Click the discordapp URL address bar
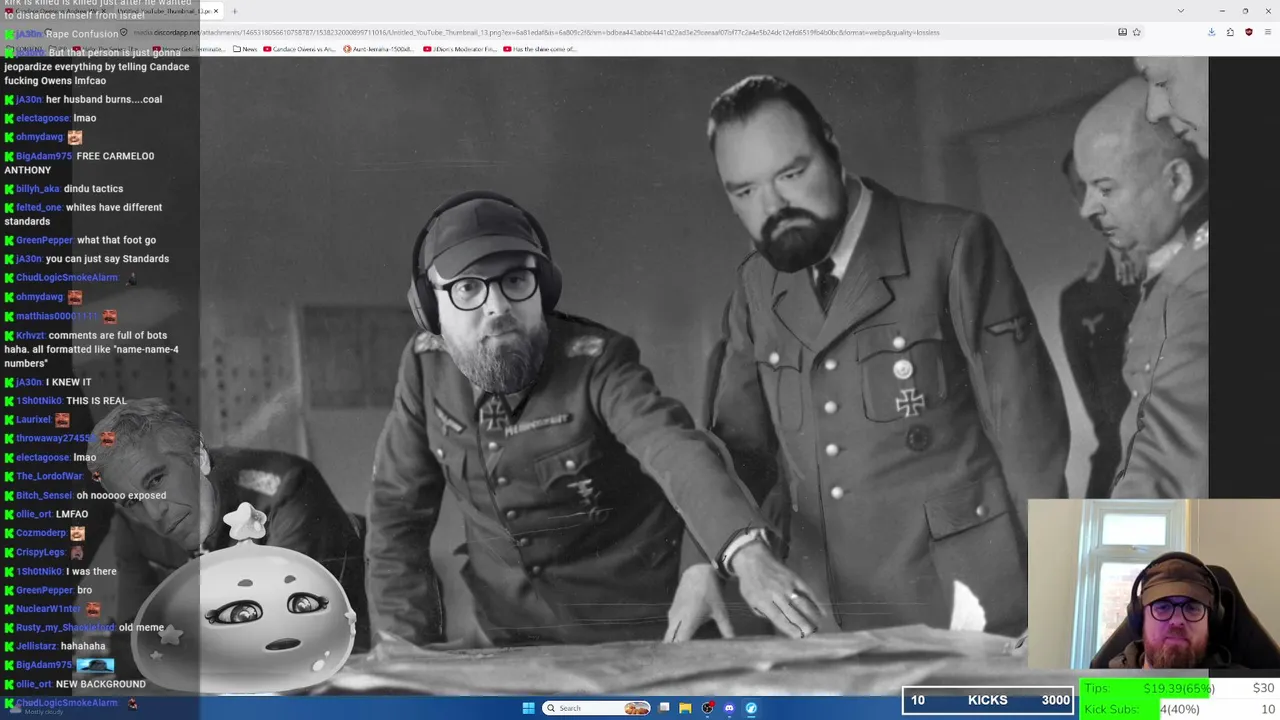The width and height of the screenshot is (1280, 720). point(620,32)
